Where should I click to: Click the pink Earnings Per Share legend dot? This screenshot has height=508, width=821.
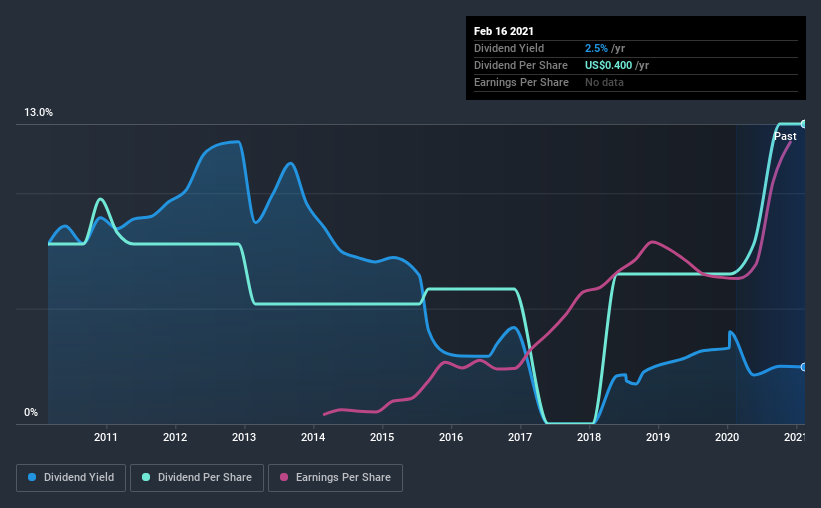[284, 477]
